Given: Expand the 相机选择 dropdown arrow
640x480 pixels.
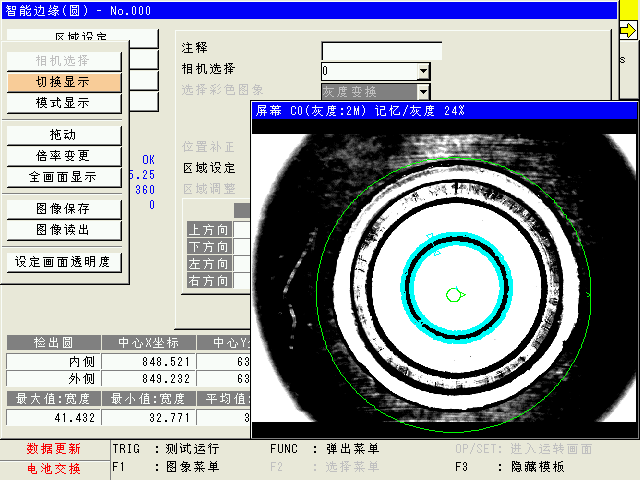Looking at the screenshot, I should coord(423,71).
